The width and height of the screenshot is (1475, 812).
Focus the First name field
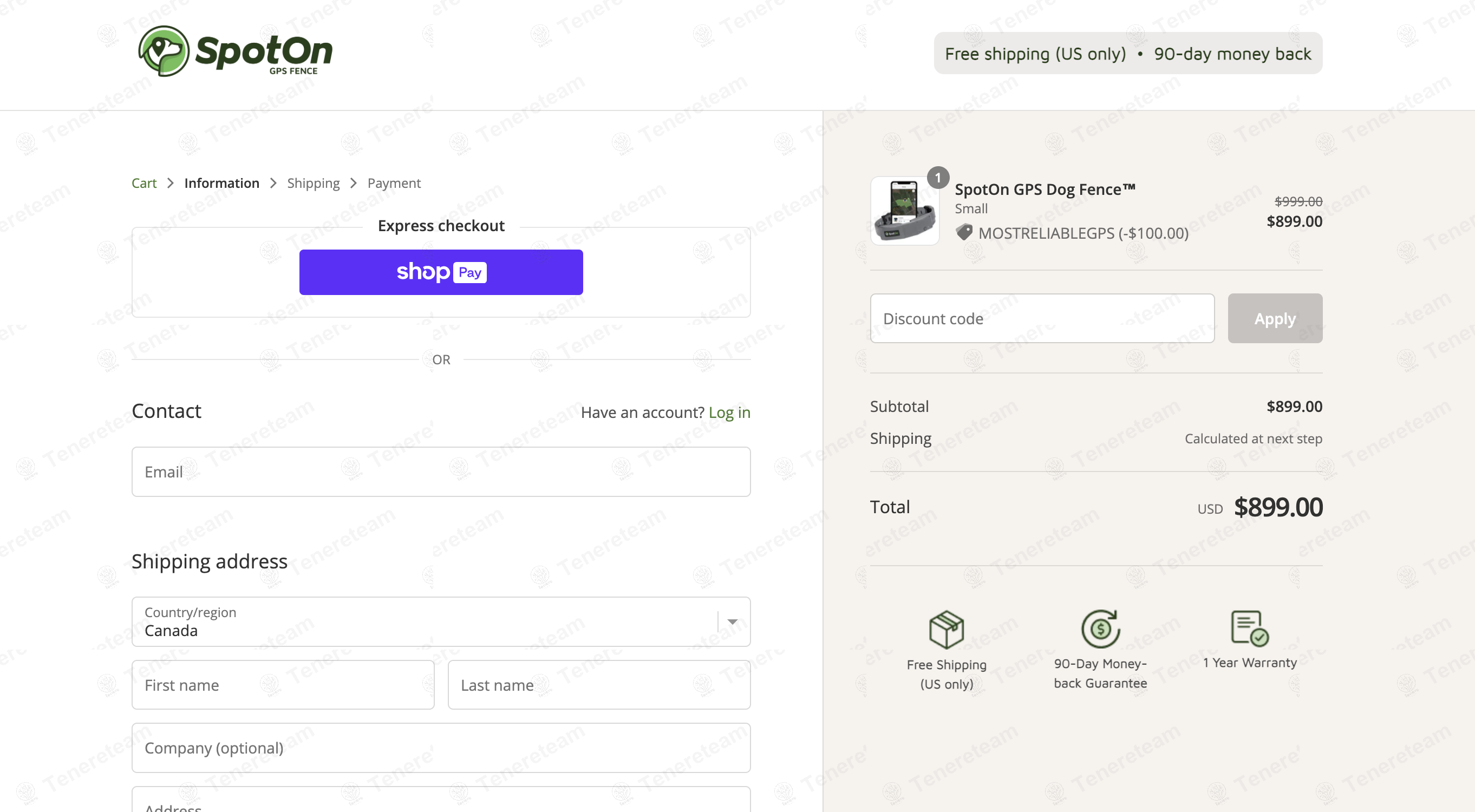point(283,685)
